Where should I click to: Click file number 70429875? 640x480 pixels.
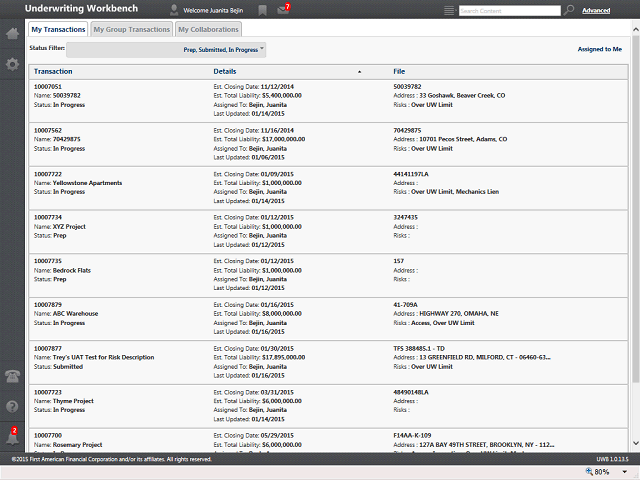coord(407,130)
